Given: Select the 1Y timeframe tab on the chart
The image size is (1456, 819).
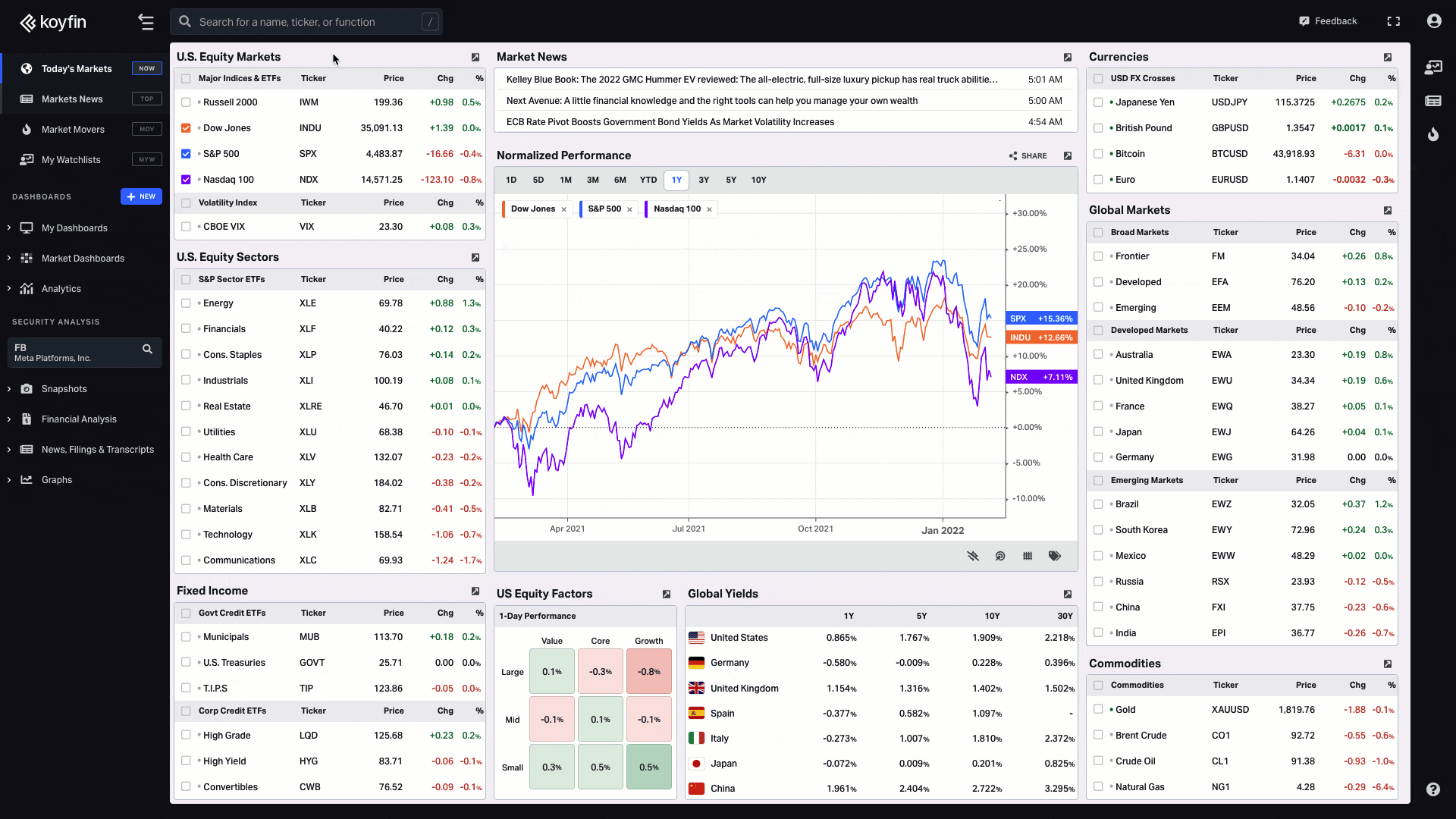Looking at the screenshot, I should [676, 180].
